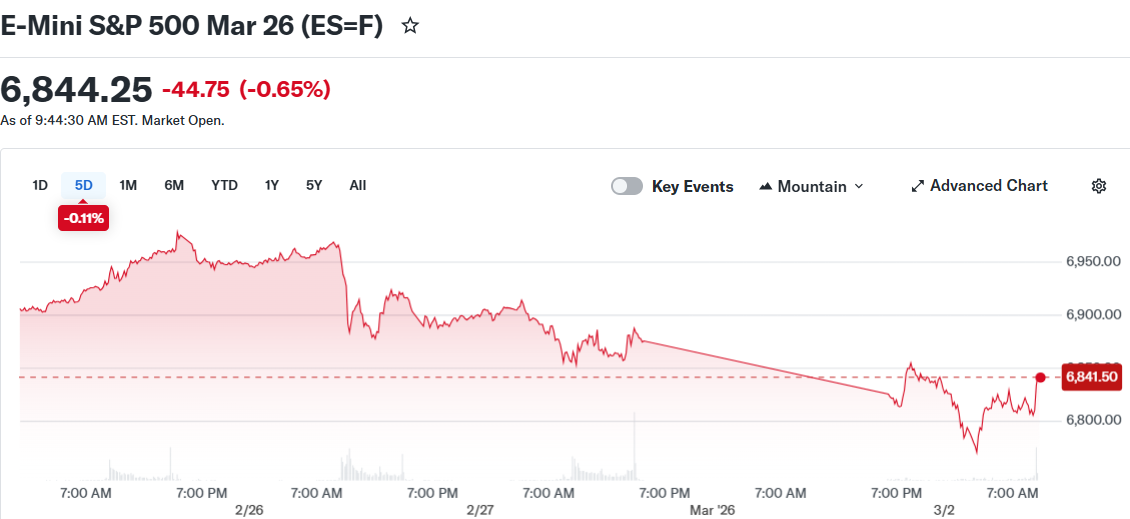This screenshot has width=1130, height=519.
Task: Select the YTD time range
Action: (x=224, y=185)
